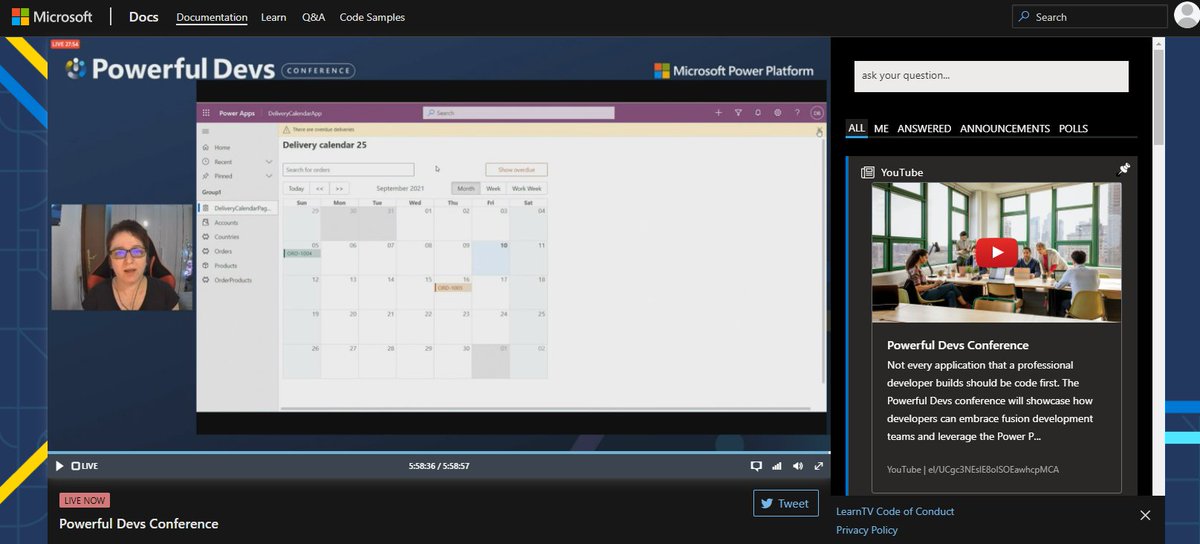
Task: Close the footer notice with X
Action: pyautogui.click(x=1145, y=515)
